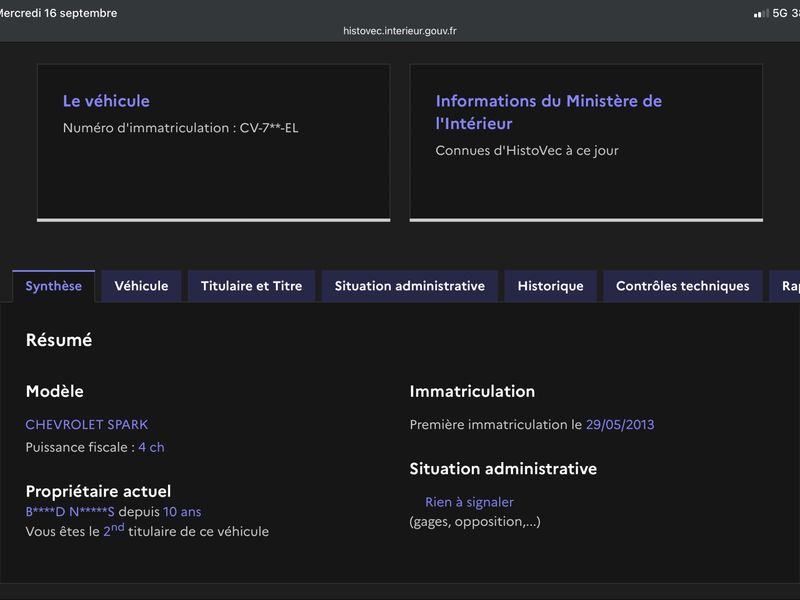Click the 4 ch fiscal power value
800x600 pixels.
click(x=152, y=447)
